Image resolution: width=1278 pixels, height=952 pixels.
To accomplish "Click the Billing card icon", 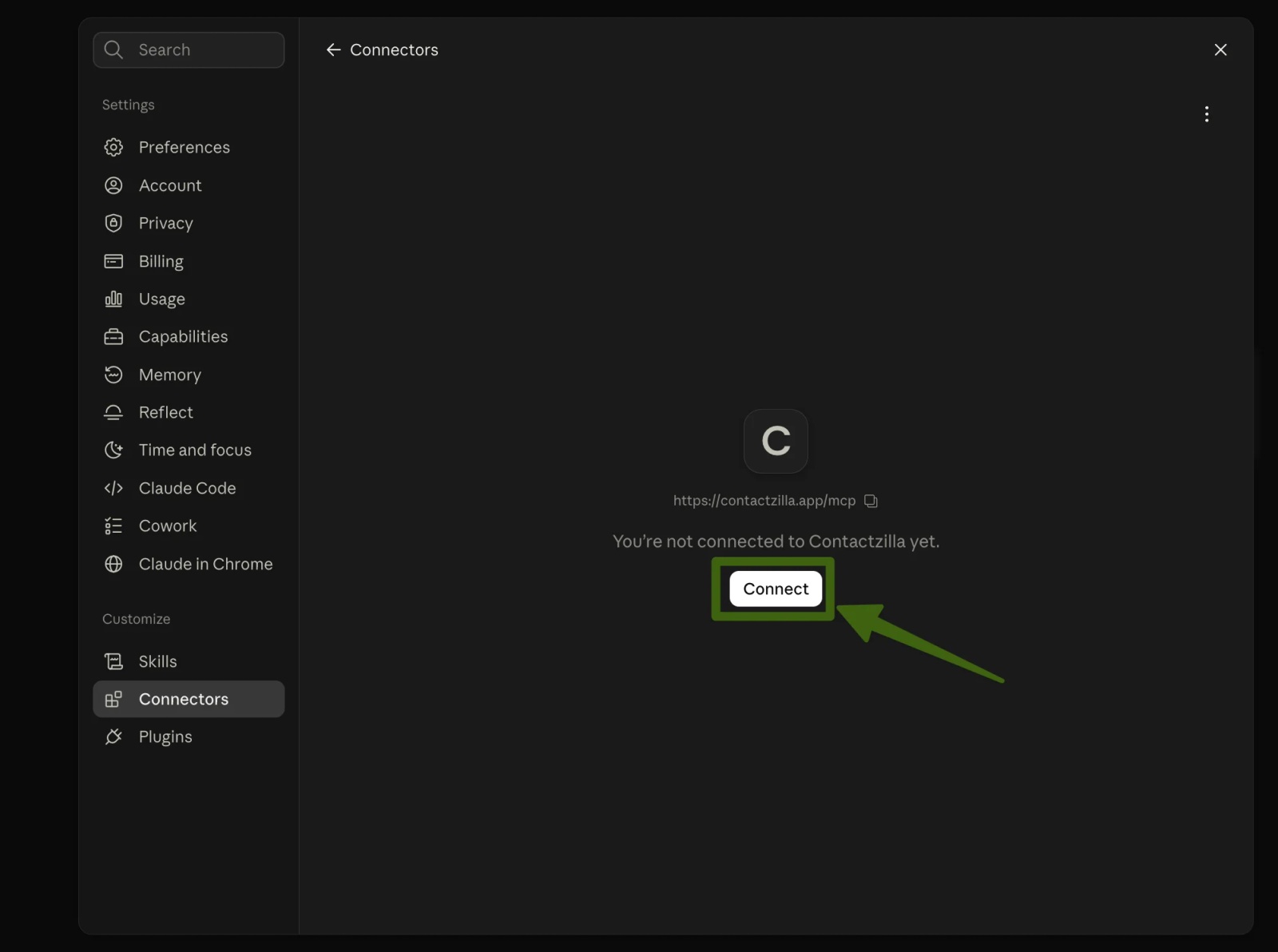I will pyautogui.click(x=113, y=261).
